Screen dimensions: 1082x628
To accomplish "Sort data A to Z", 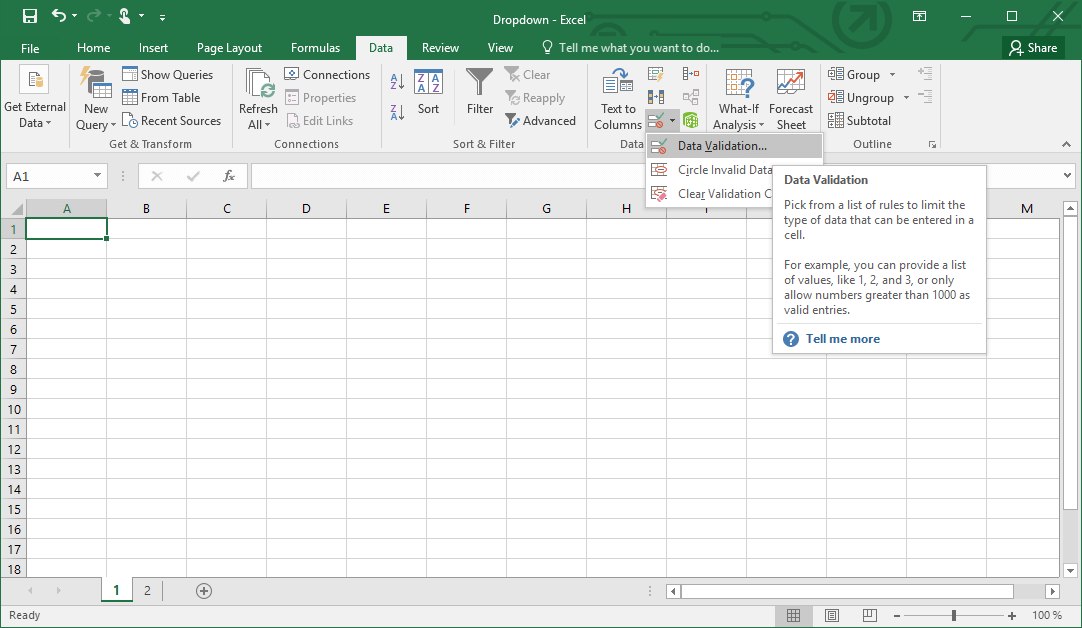I will coord(398,80).
